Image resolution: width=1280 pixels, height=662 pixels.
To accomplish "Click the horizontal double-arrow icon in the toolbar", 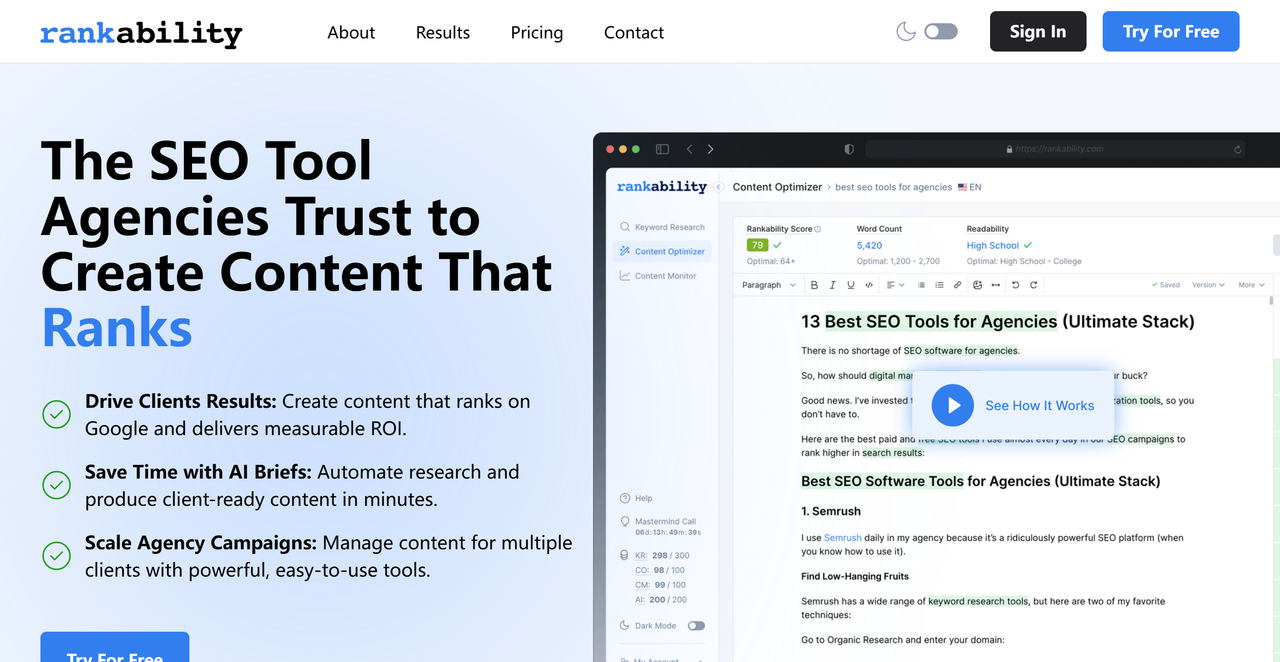I will [996, 285].
